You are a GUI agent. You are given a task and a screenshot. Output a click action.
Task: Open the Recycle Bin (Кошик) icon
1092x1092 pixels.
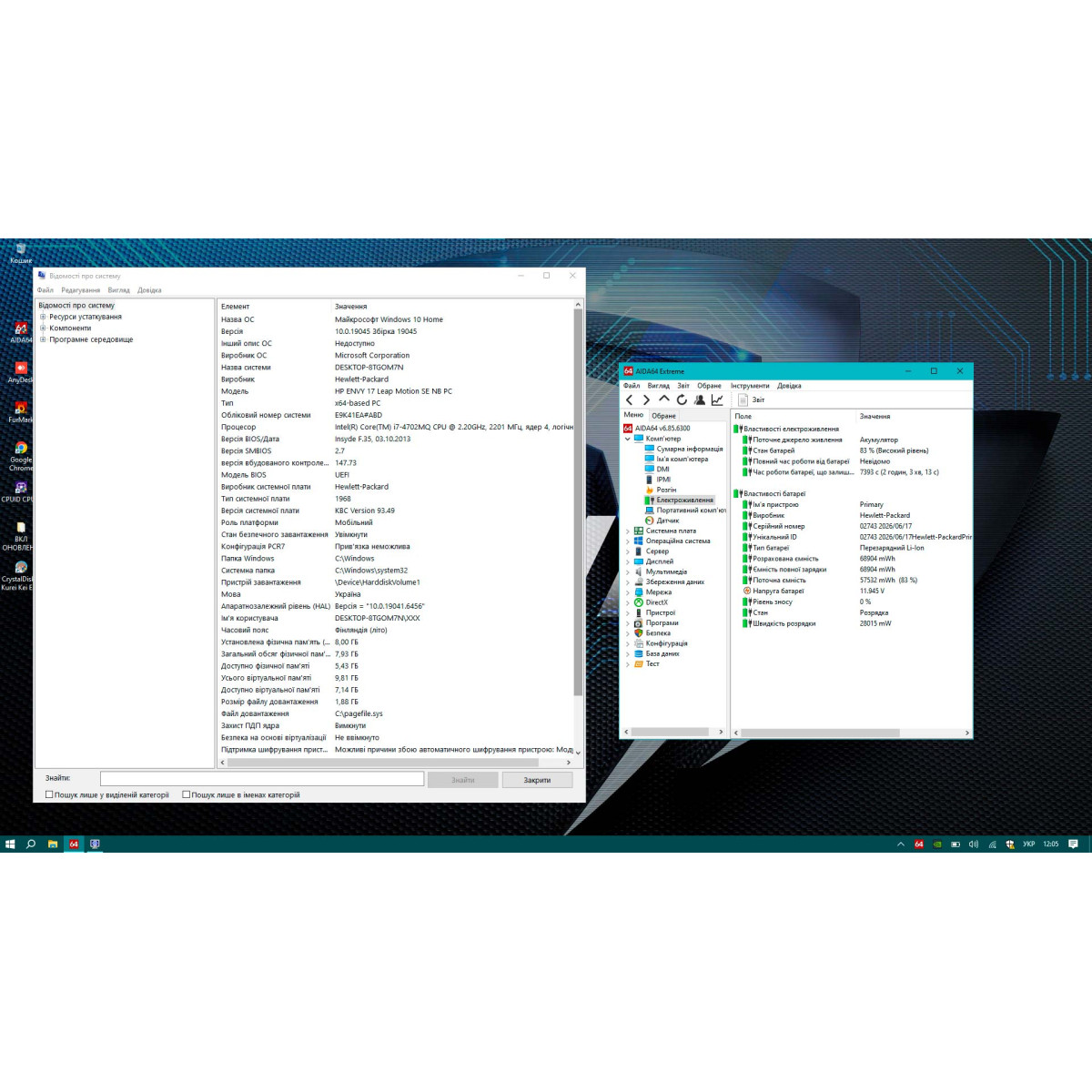click(20, 252)
